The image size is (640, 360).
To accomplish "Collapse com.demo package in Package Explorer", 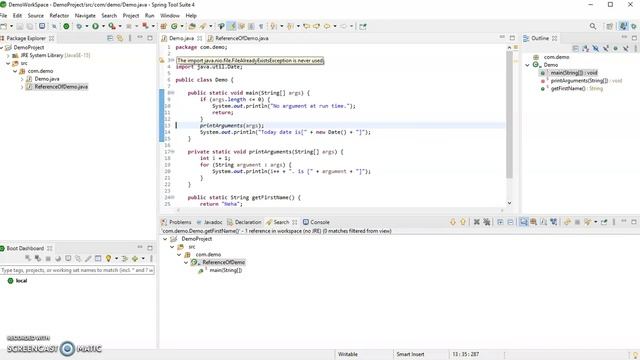I will click(15, 71).
